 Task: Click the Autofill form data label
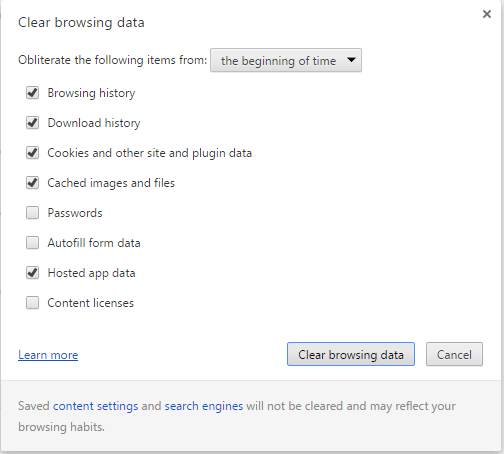[94, 243]
